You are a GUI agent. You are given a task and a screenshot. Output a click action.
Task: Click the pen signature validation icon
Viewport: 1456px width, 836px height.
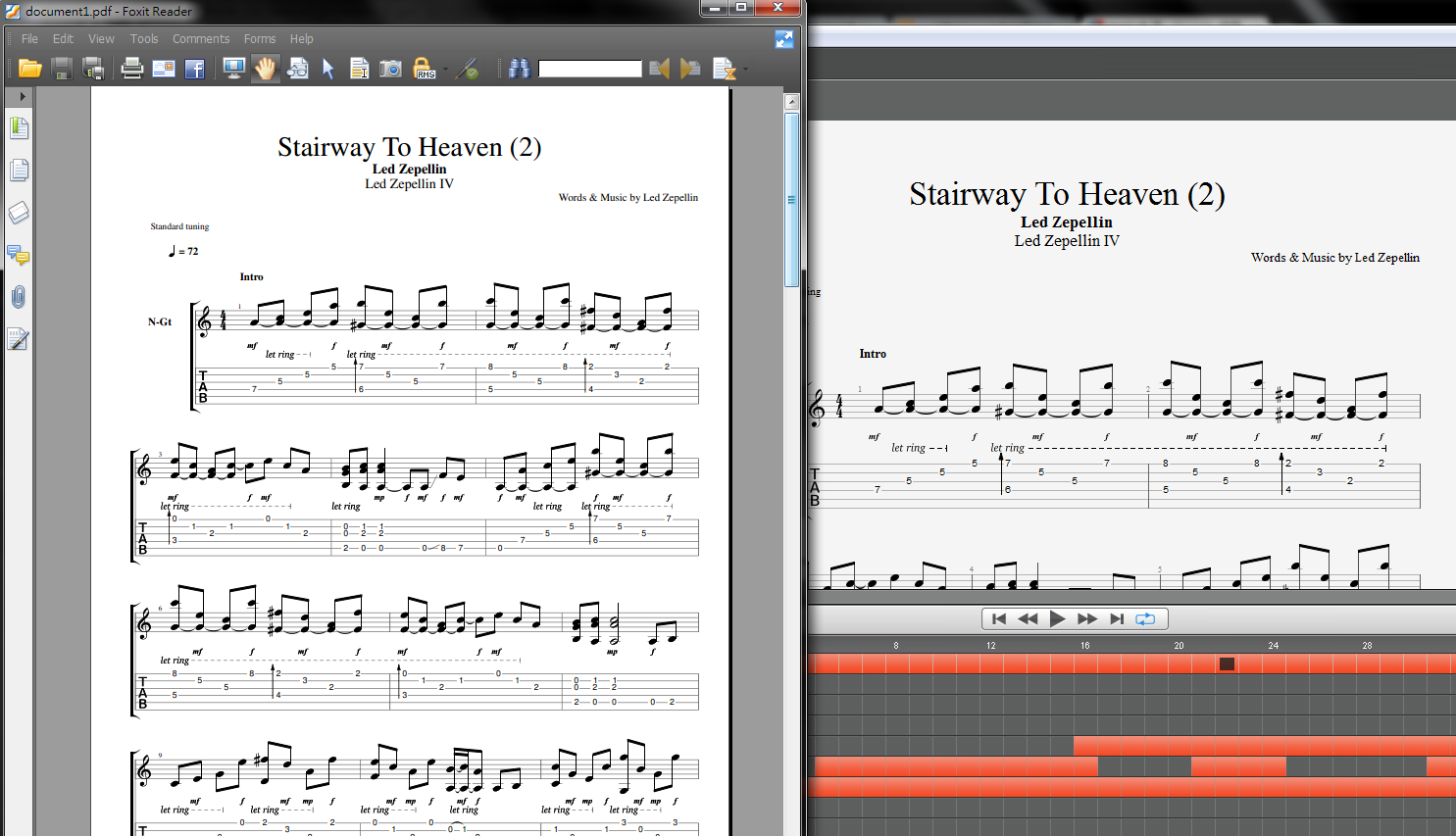pyautogui.click(x=468, y=69)
